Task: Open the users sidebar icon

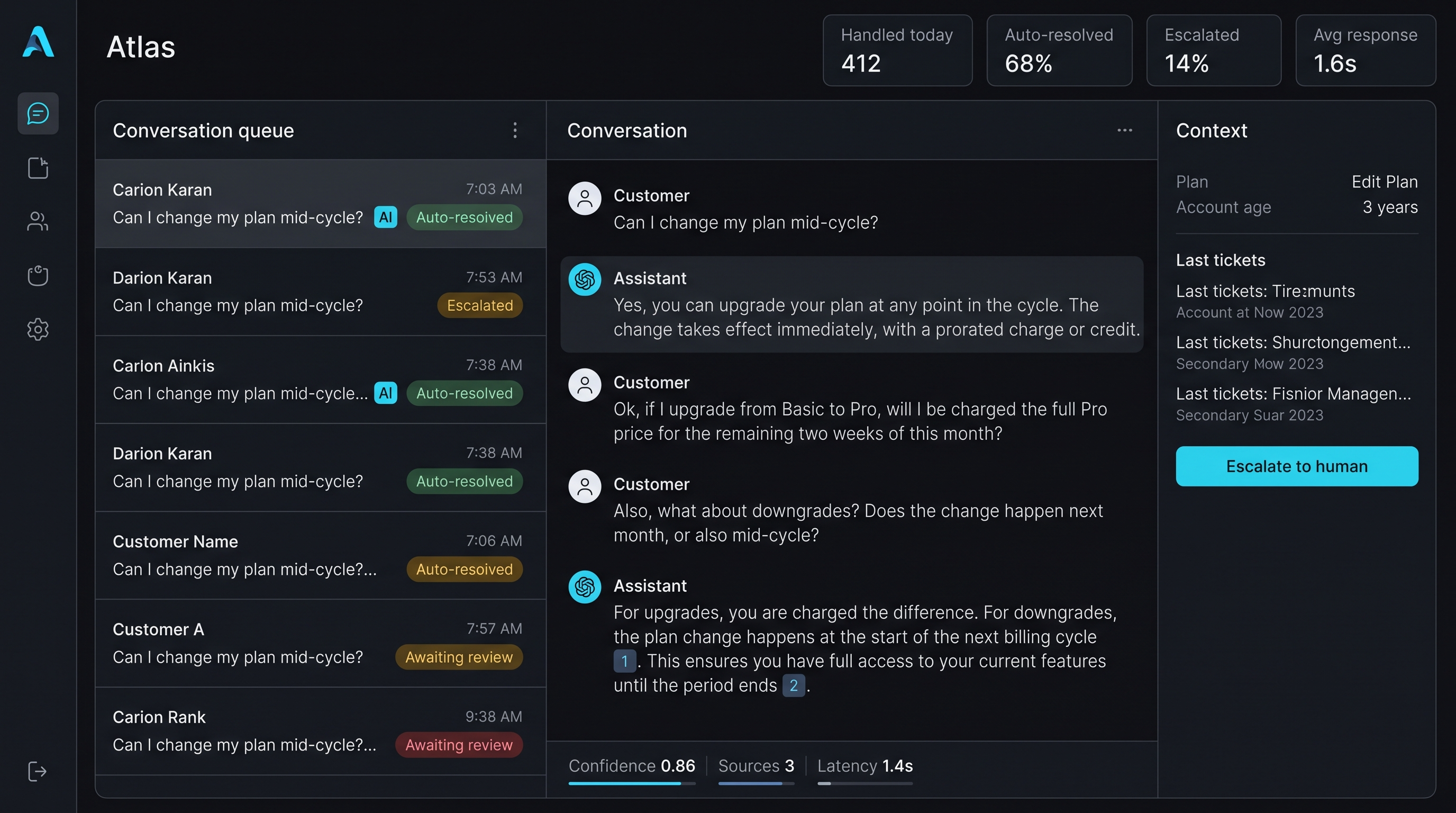Action: (38, 222)
